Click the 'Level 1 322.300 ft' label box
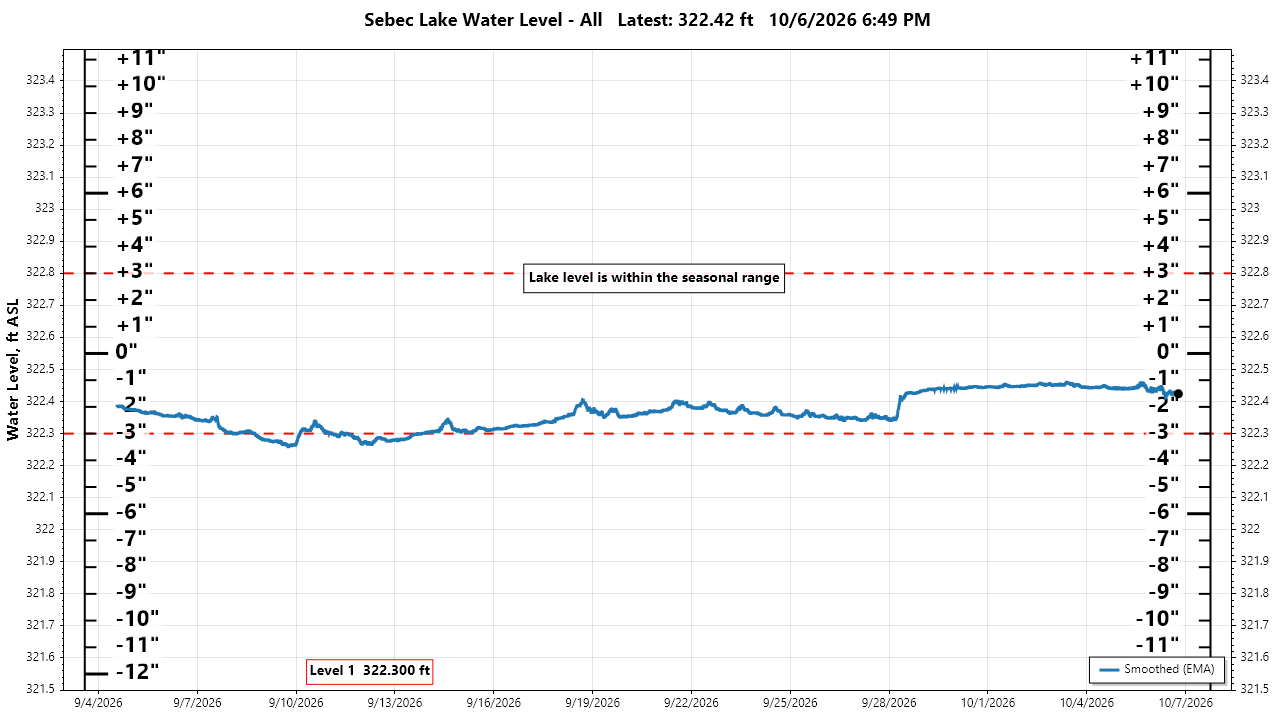This screenshot has height=720, width=1280. [370, 670]
